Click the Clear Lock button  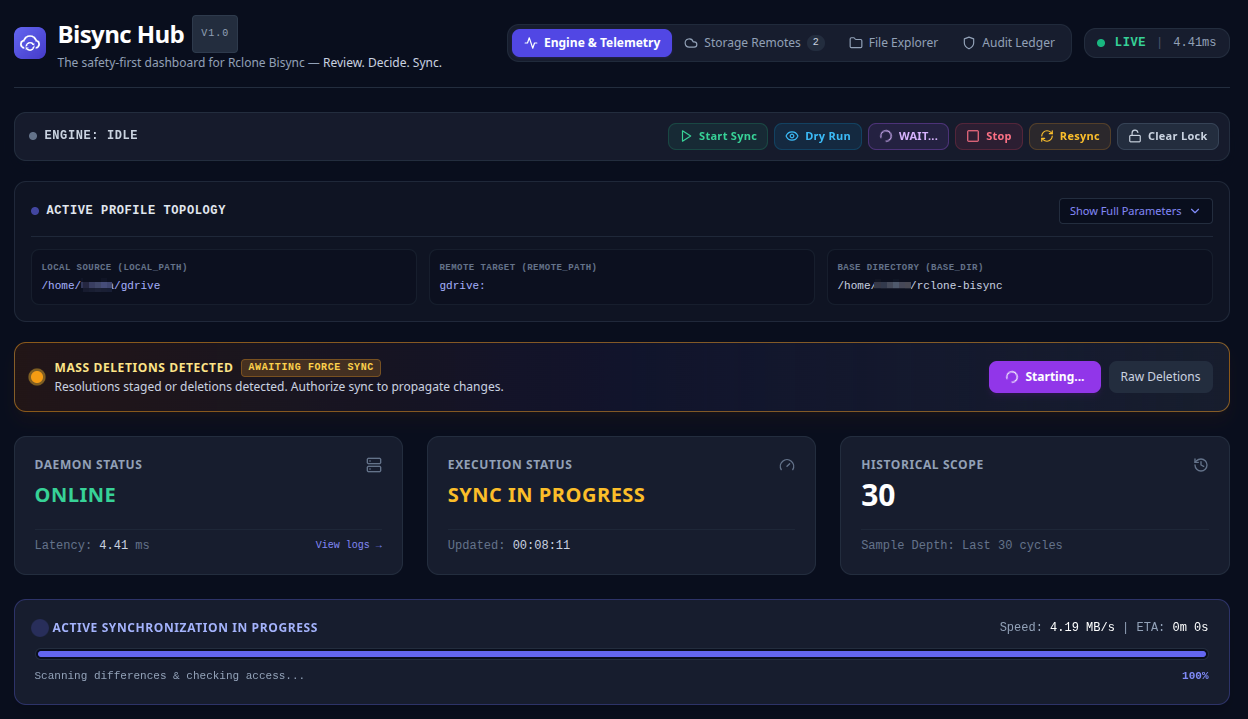coord(1168,136)
